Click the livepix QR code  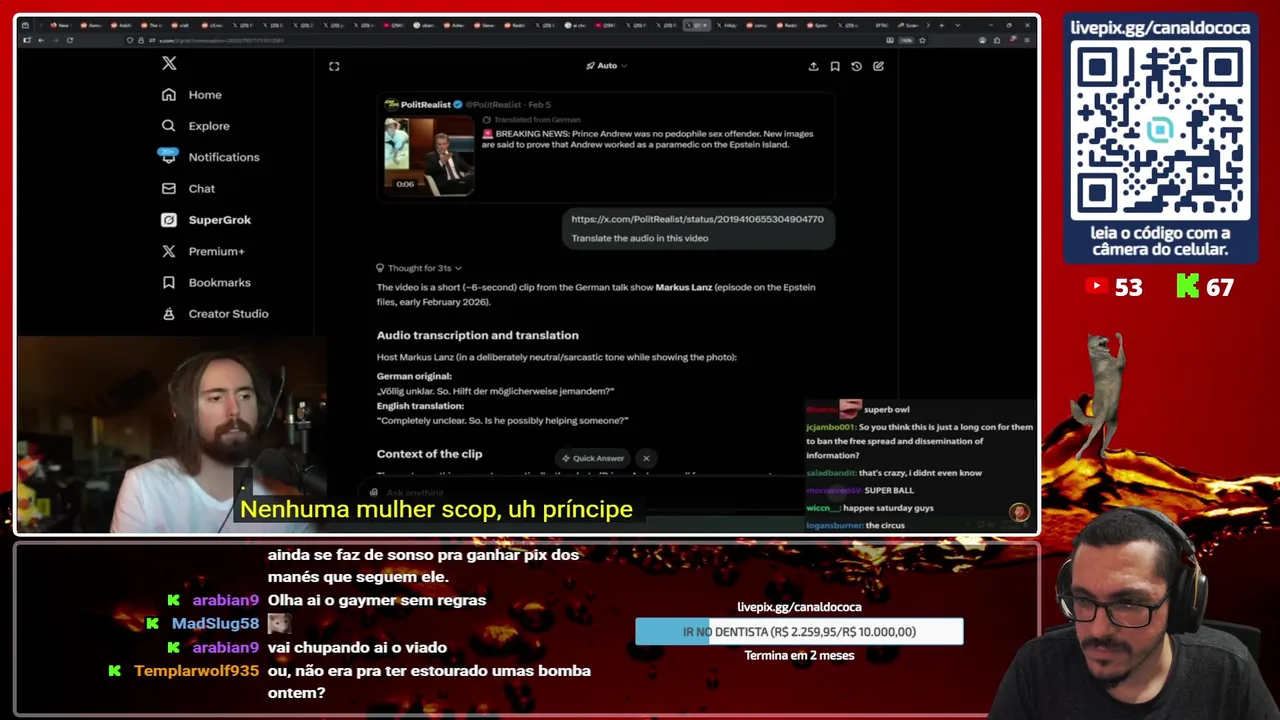1160,131
